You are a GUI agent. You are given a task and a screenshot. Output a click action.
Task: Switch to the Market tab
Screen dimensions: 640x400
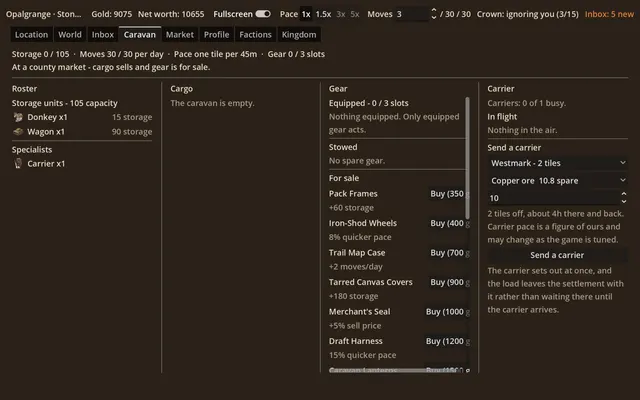(x=180, y=35)
